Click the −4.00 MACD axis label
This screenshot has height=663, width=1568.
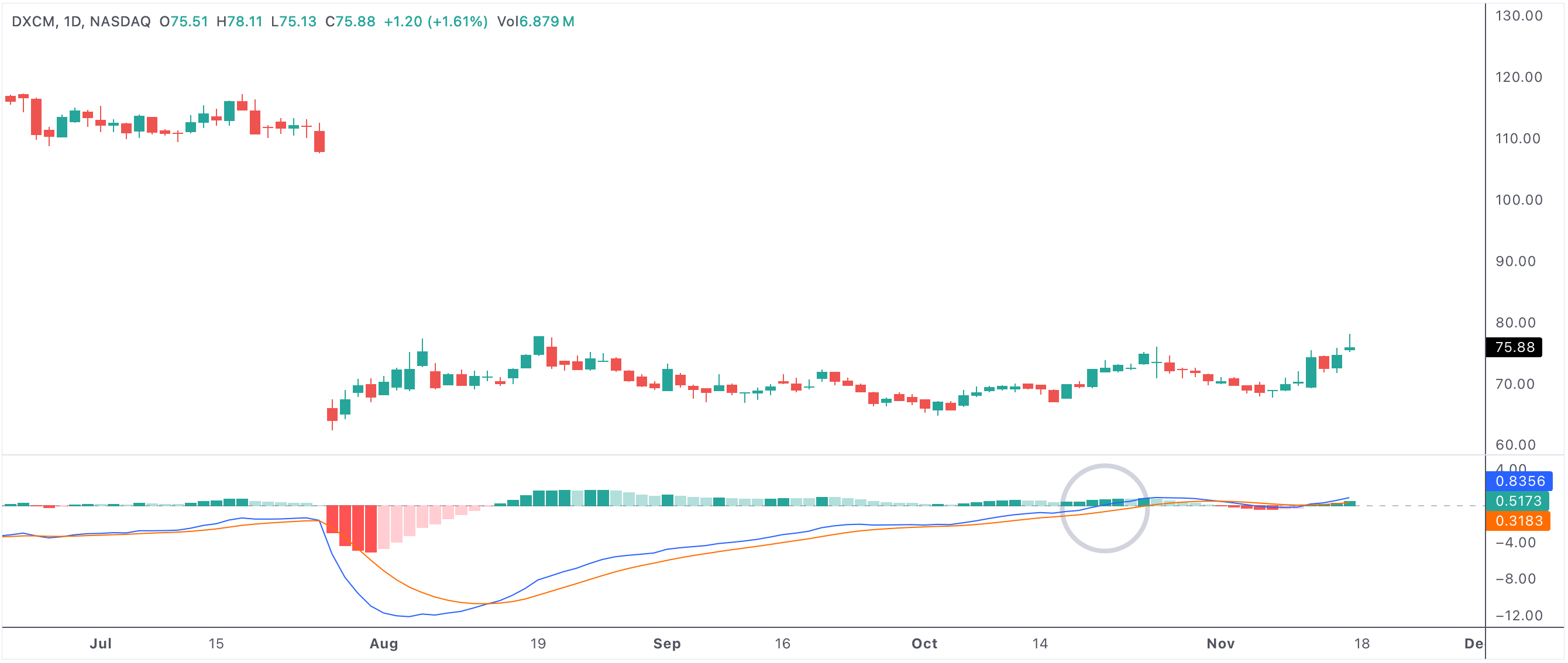click(1516, 543)
